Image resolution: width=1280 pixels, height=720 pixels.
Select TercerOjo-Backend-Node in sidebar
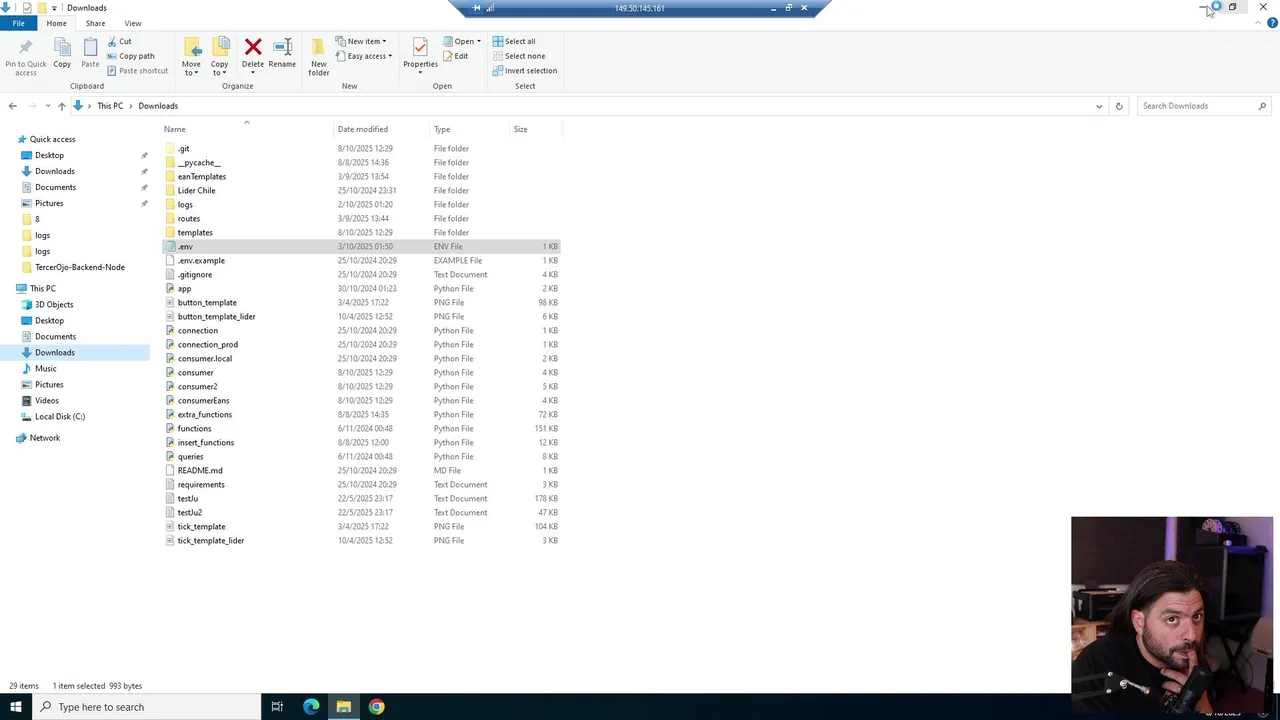tap(80, 267)
